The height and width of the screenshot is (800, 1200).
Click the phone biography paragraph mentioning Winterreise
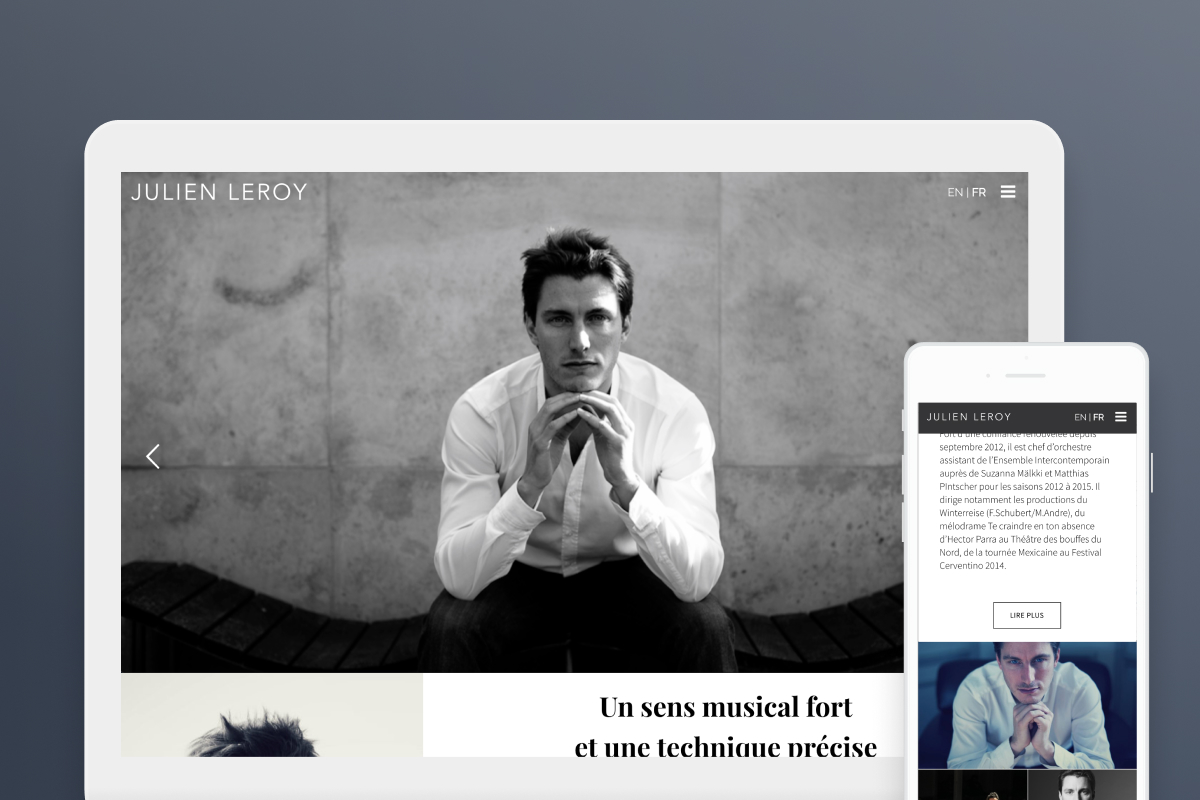tap(1024, 500)
